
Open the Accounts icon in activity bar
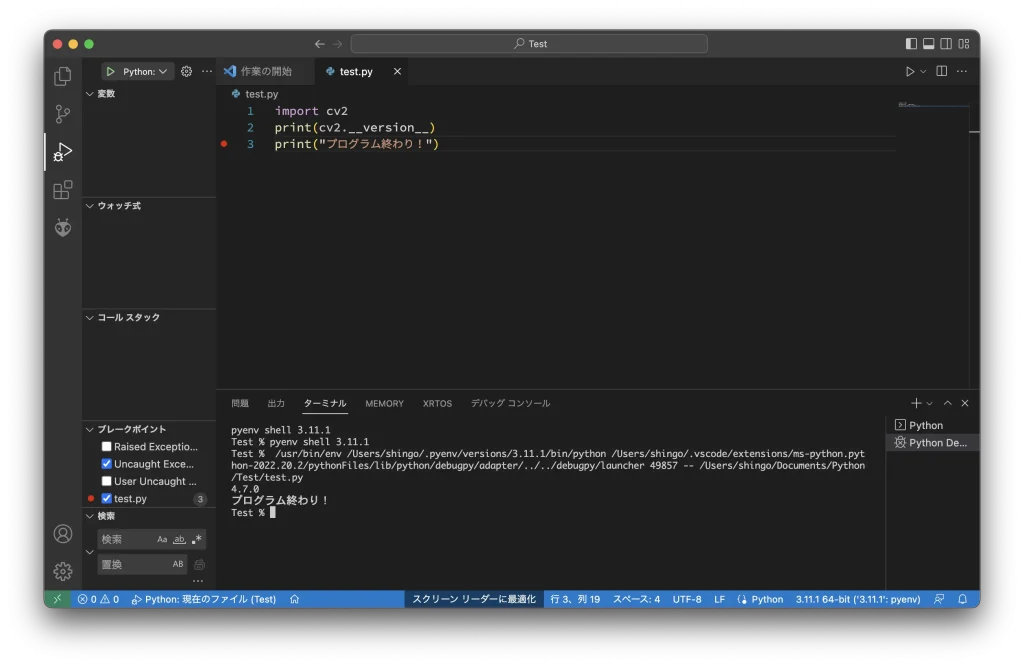63,534
